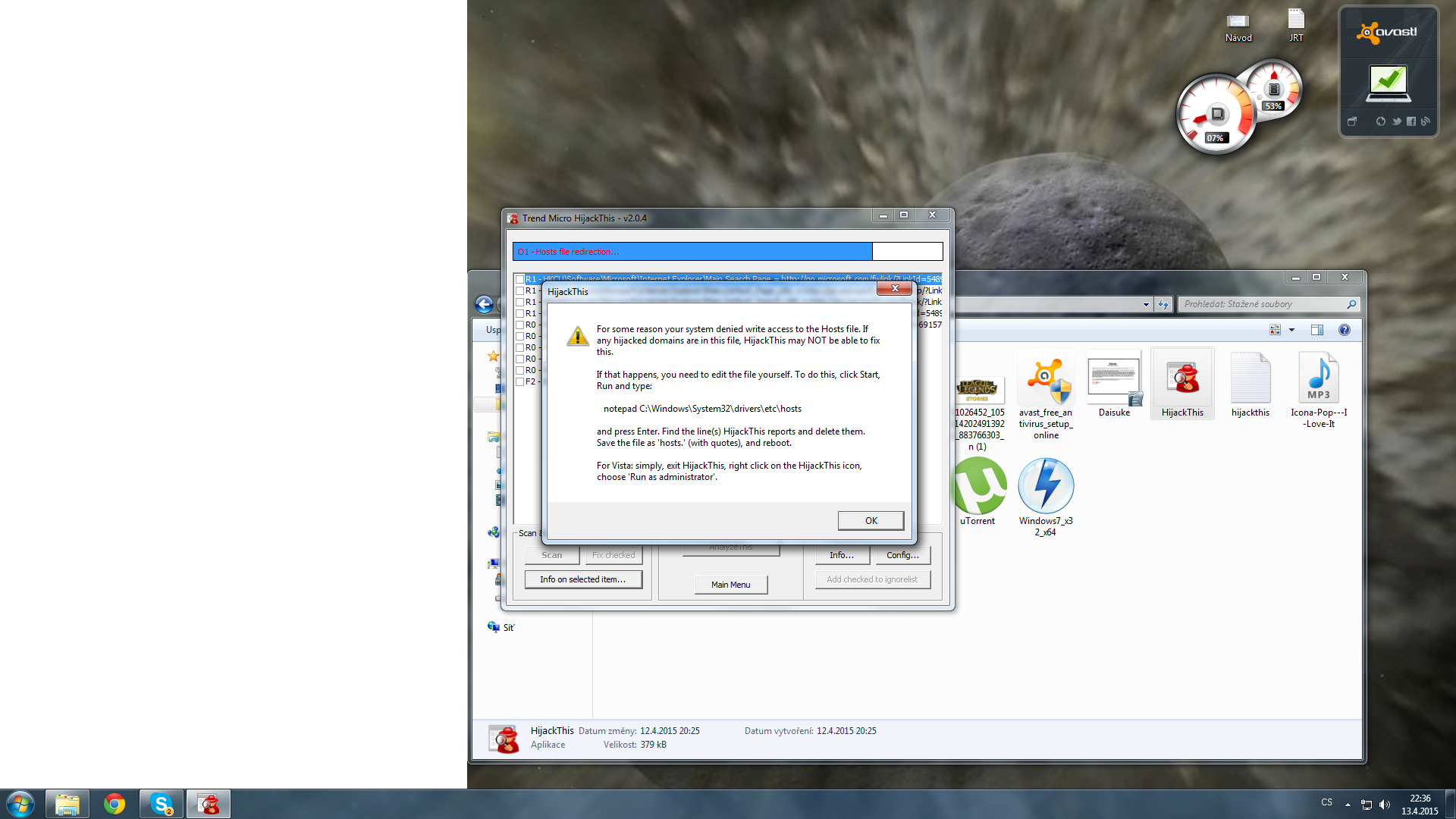The width and height of the screenshot is (1456, 819).
Task: Click the Main Menu button in HijackThis
Action: [730, 585]
